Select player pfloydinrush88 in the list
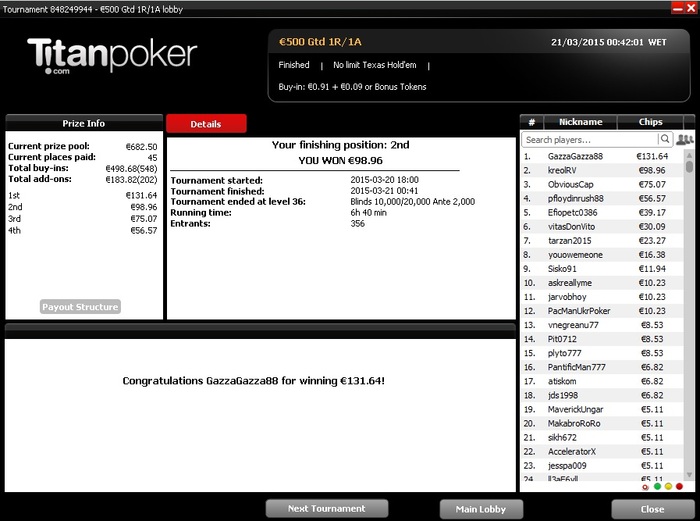 coord(602,198)
